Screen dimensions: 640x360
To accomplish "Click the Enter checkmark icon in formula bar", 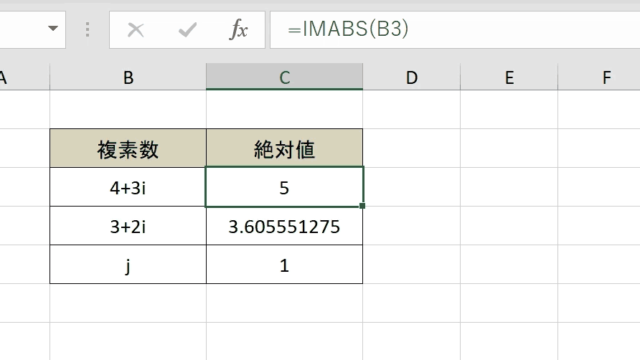I will 187,30.
